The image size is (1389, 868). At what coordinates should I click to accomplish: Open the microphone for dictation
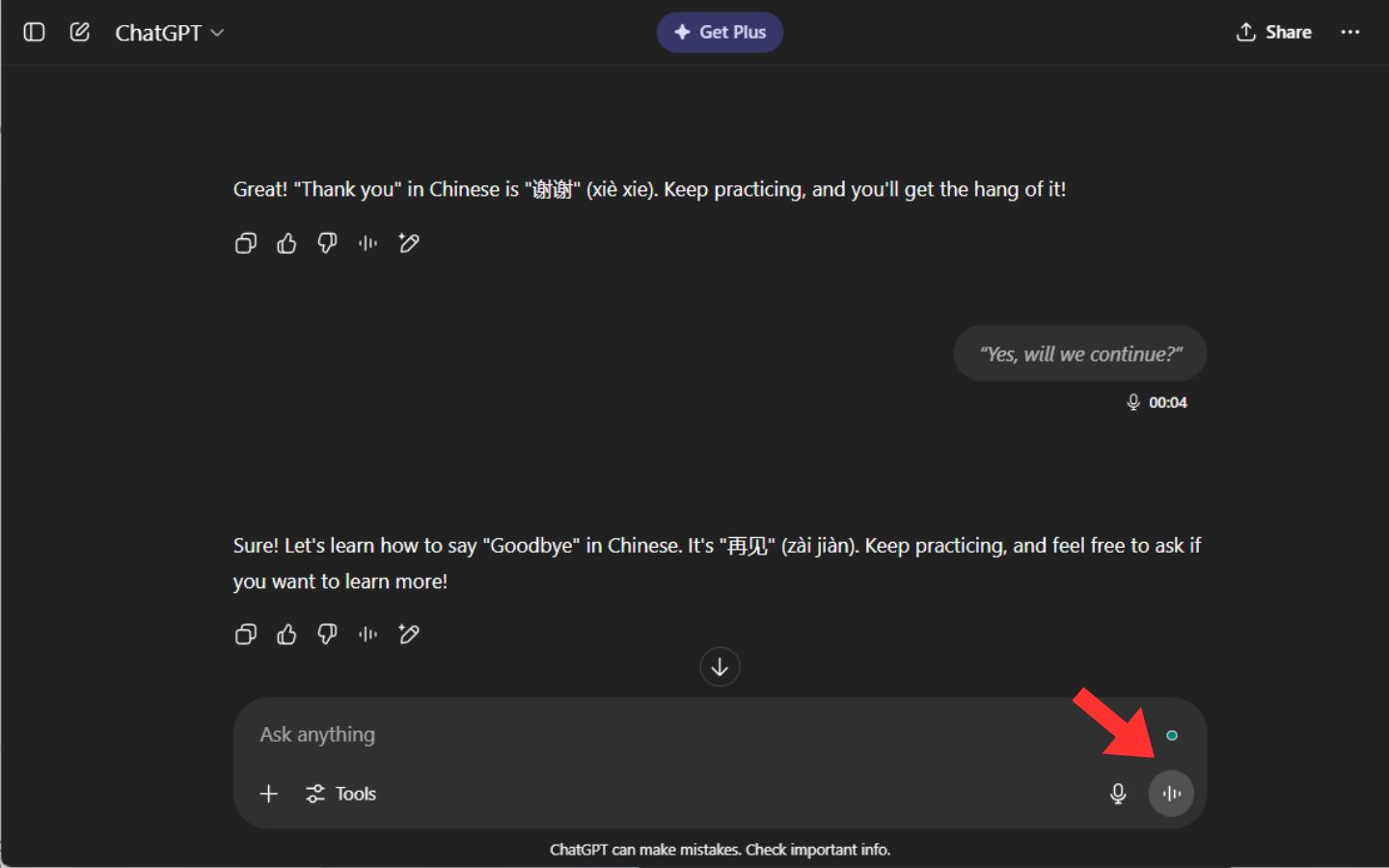1117,793
